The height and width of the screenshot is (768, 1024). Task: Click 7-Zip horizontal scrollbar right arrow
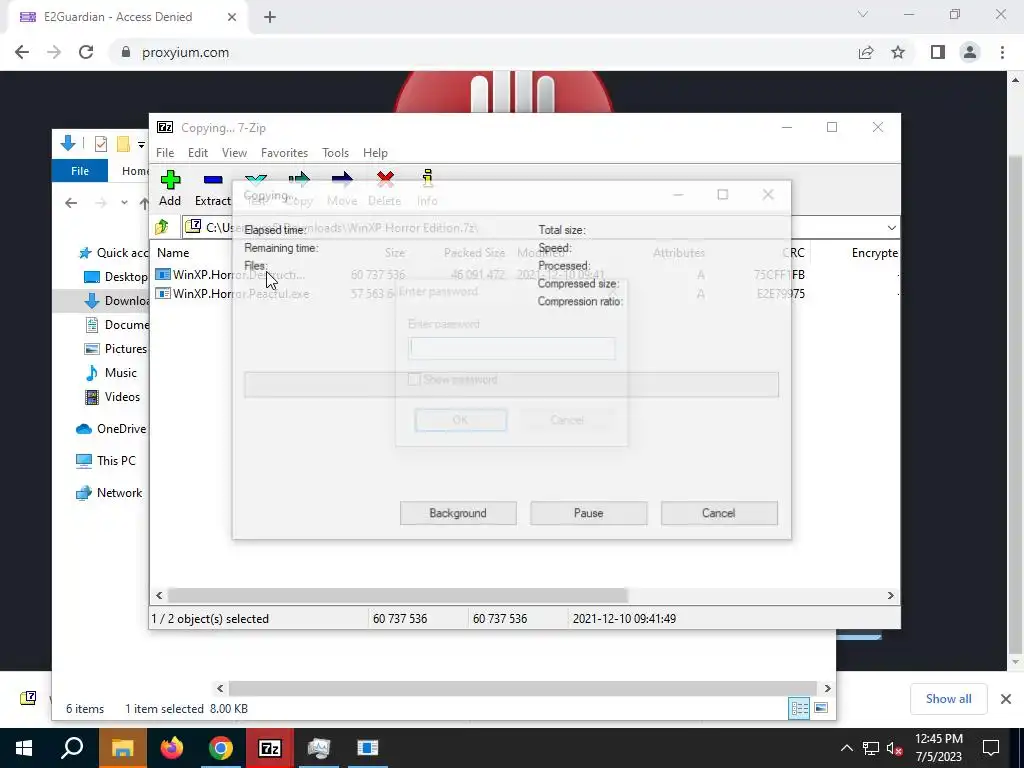point(890,596)
